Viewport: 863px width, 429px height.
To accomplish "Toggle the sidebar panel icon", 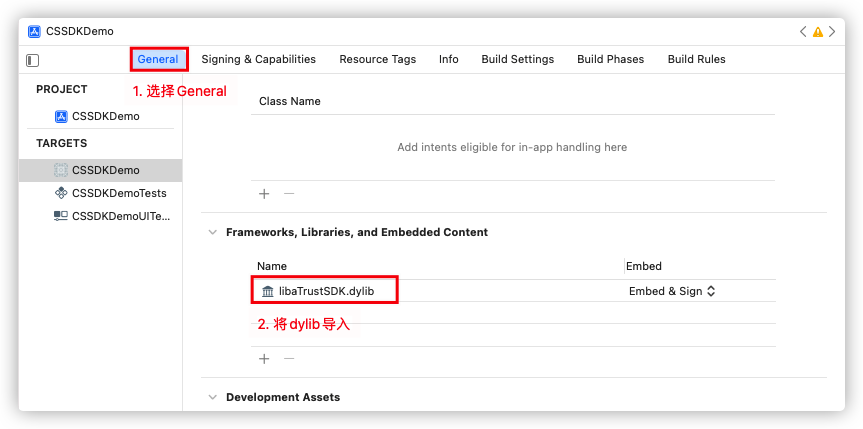I will point(33,60).
